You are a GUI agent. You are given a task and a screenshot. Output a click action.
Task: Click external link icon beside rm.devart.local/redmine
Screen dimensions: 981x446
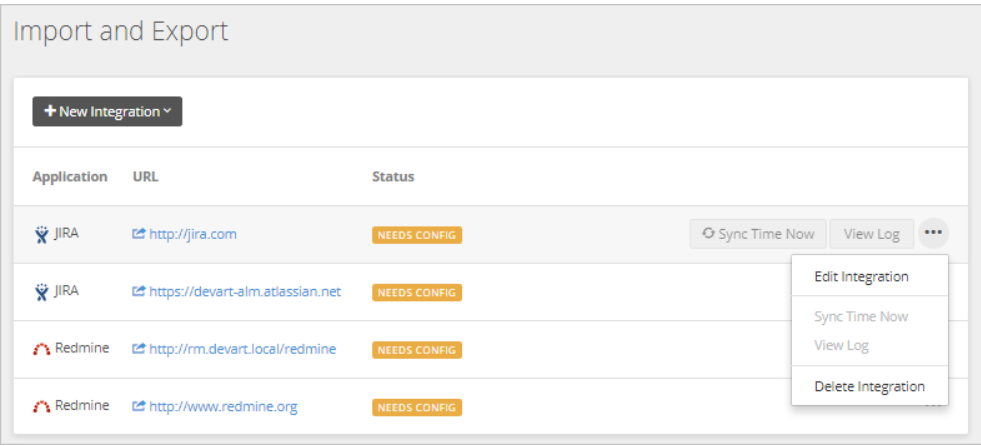click(x=139, y=349)
